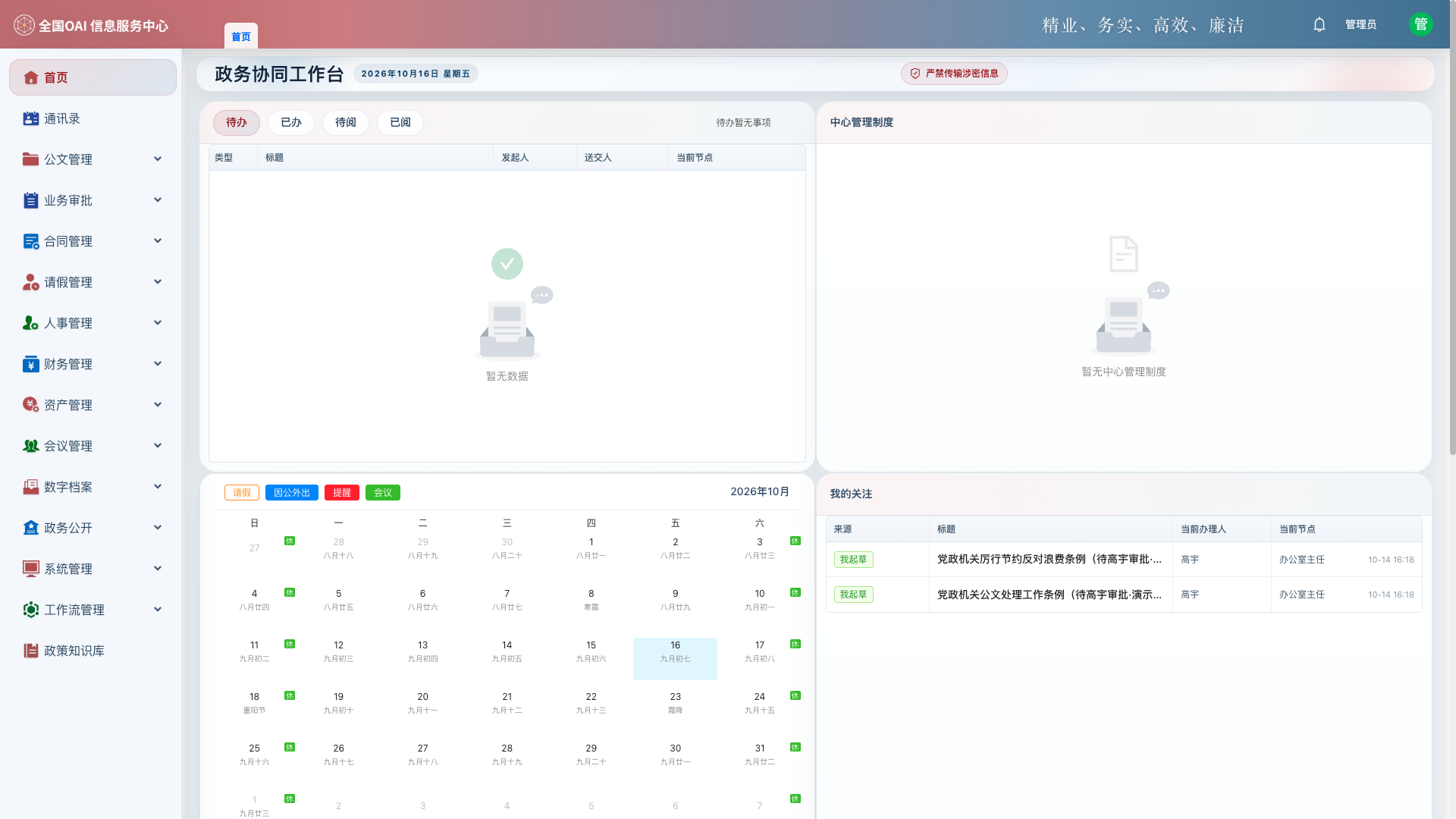Open 通讯录 contacts icon
Screen dimensions: 1456x819
31,118
